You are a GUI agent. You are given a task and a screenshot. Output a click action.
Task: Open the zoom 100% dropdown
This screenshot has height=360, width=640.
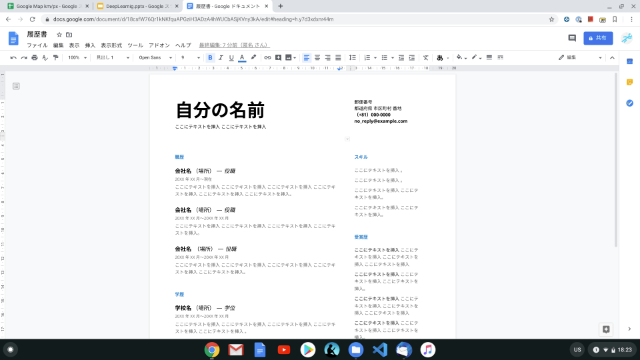pyautogui.click(x=77, y=58)
